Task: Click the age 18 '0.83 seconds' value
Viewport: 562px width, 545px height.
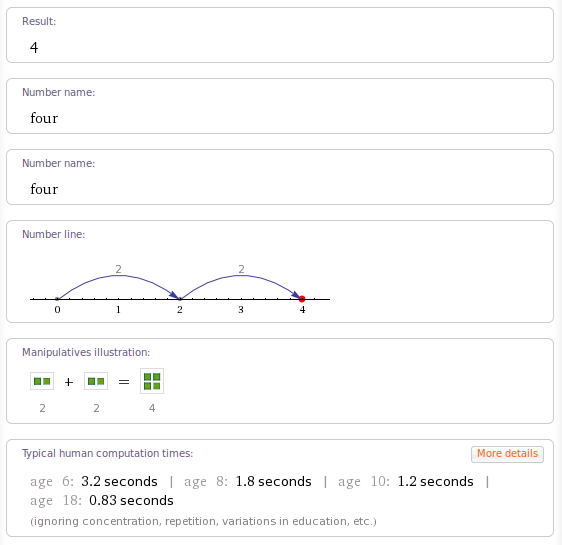Action: [x=131, y=501]
